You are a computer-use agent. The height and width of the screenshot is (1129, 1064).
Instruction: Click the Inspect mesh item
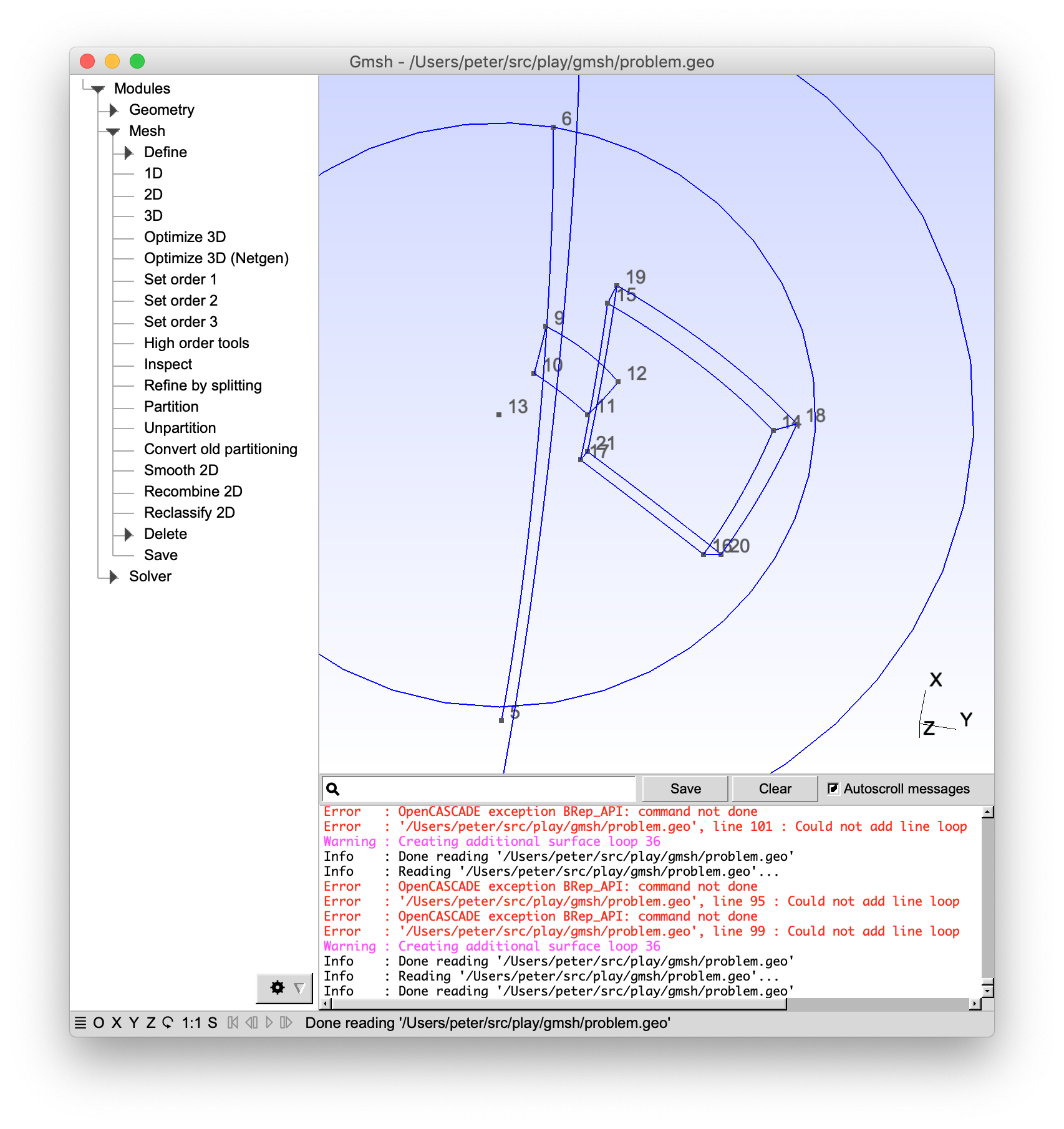[x=168, y=364]
